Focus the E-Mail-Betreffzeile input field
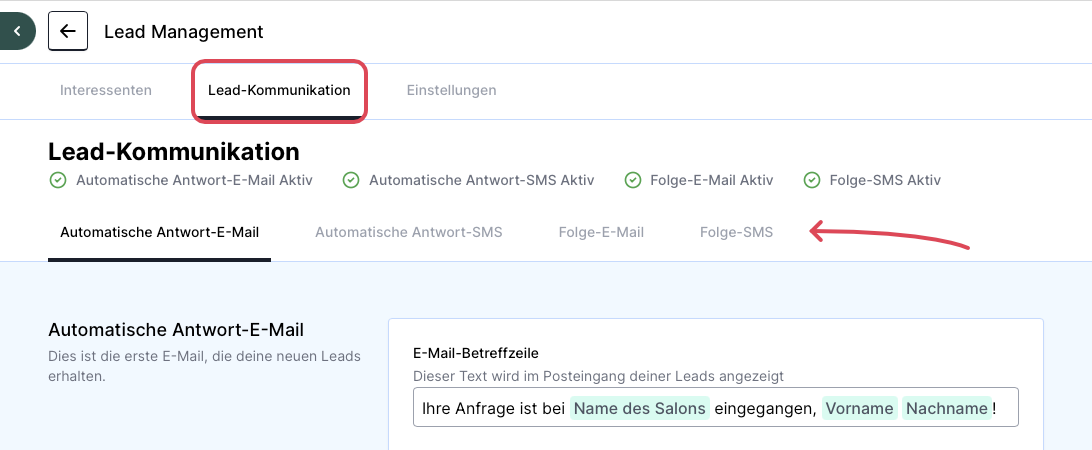The height and width of the screenshot is (450, 1092). [716, 408]
